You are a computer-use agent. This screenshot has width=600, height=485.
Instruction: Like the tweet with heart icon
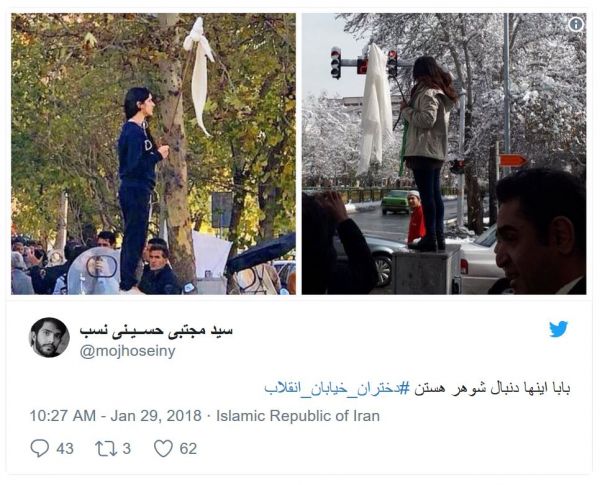(x=163, y=448)
